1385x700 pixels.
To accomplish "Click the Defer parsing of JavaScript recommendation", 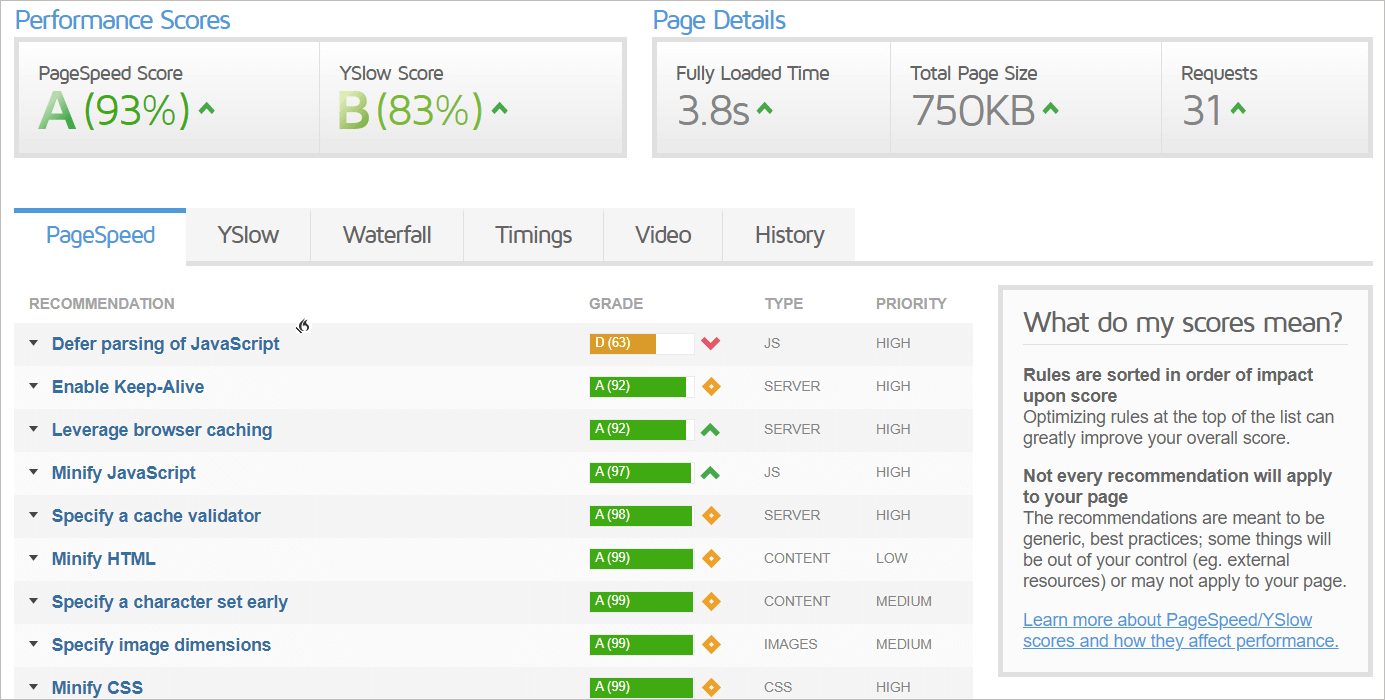I will click(166, 344).
